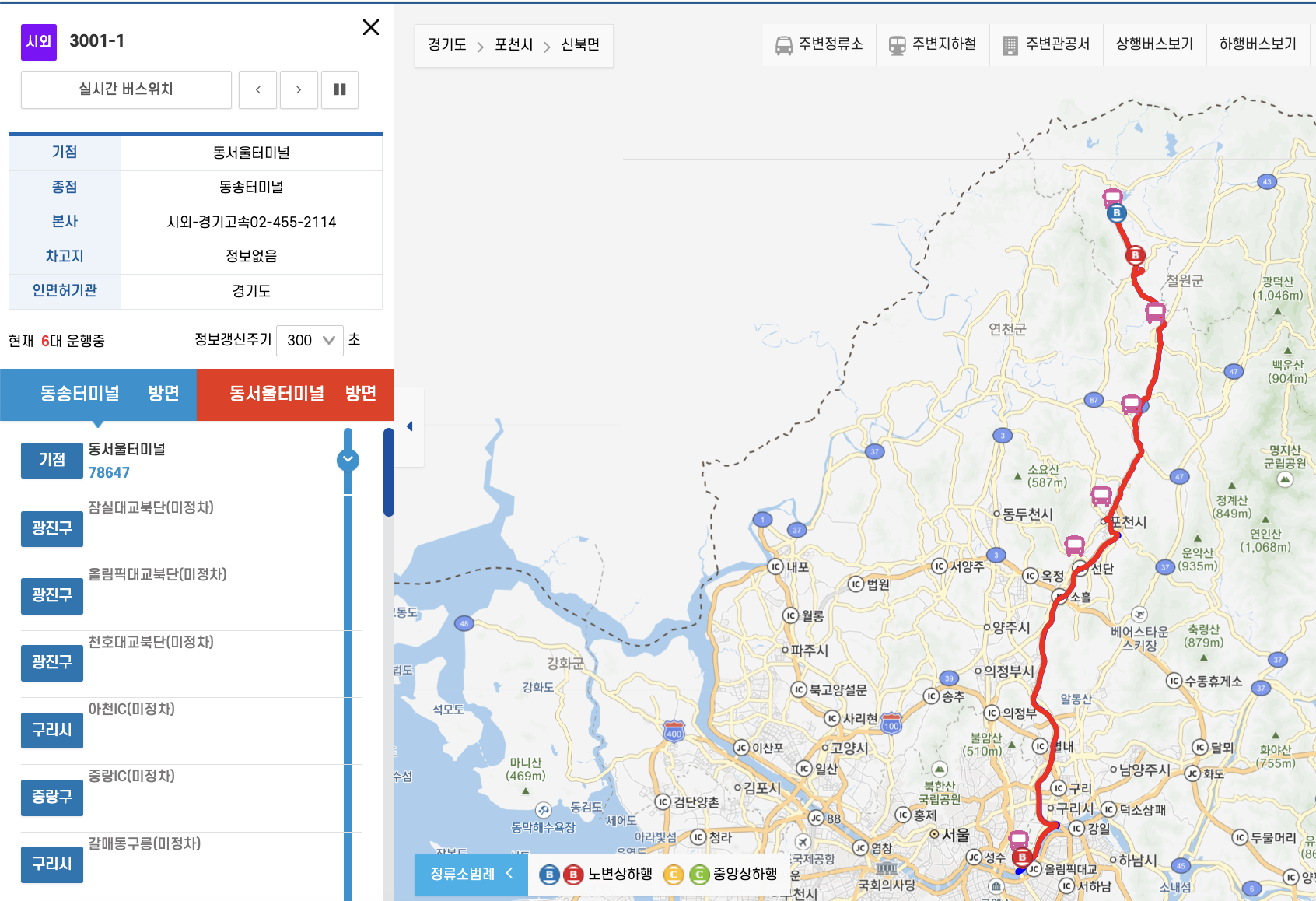Image resolution: width=1316 pixels, height=901 pixels.
Task: Click the orange C legend icon
Action: (x=674, y=875)
